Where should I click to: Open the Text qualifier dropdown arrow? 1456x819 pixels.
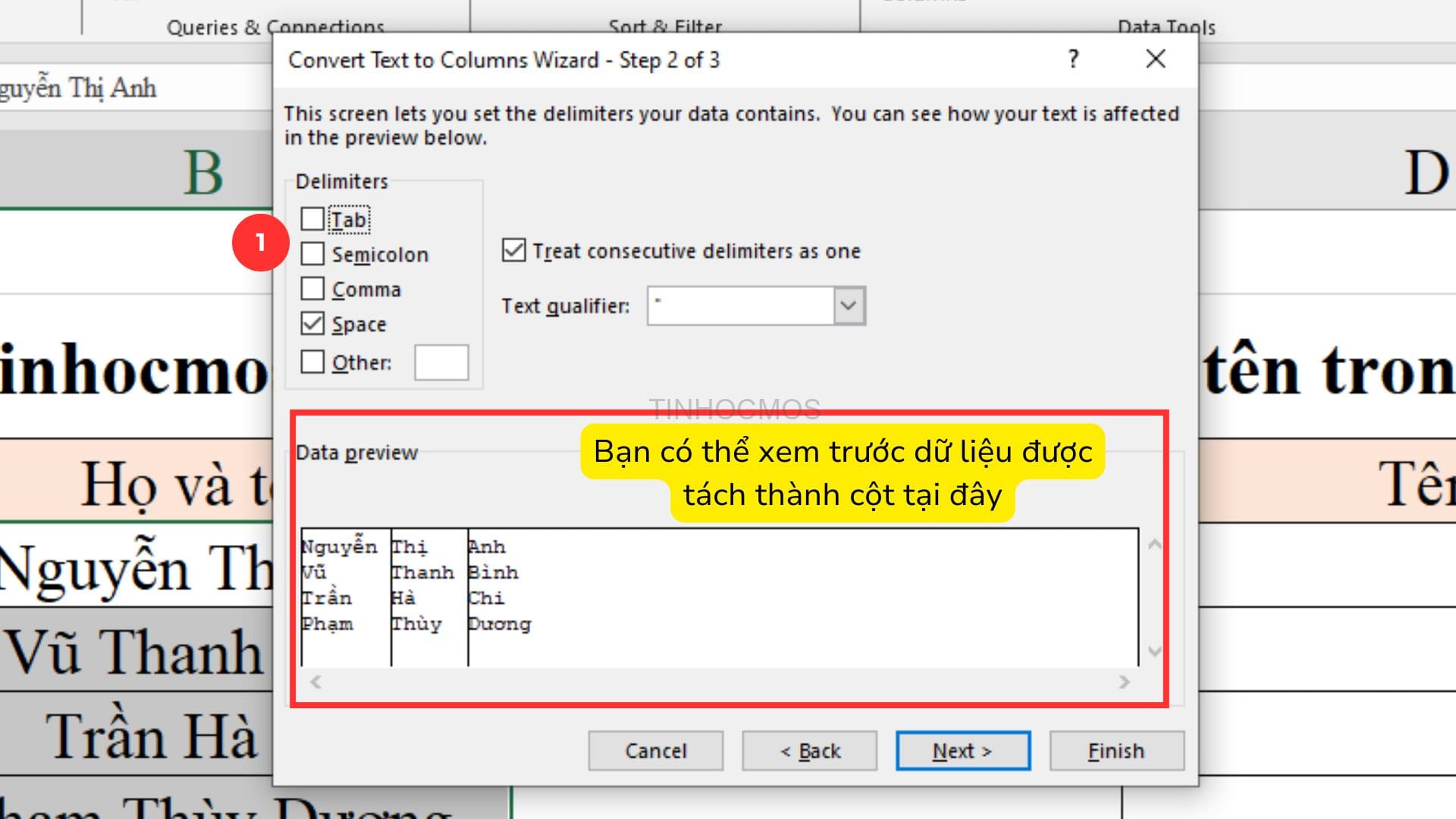click(x=849, y=306)
